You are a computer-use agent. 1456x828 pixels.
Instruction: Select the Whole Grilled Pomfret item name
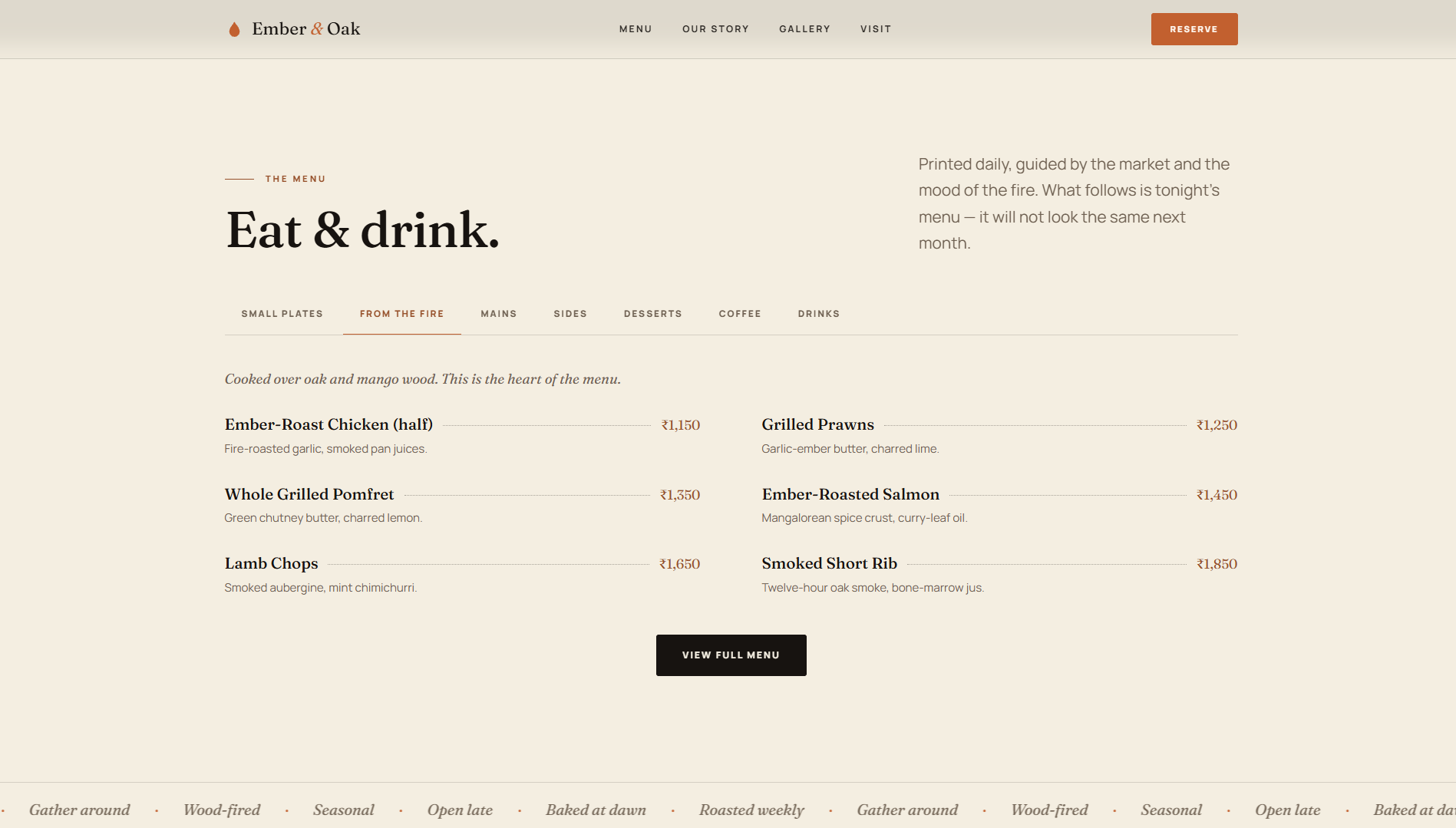click(x=309, y=494)
